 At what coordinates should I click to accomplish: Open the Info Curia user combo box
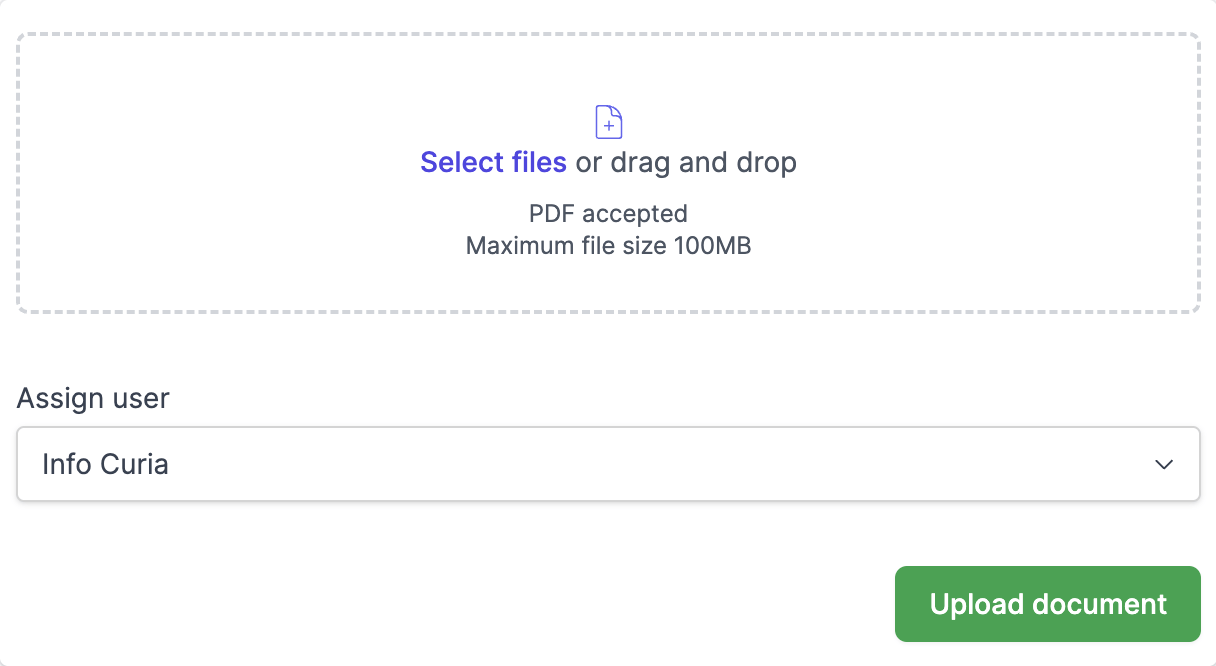click(x=607, y=465)
